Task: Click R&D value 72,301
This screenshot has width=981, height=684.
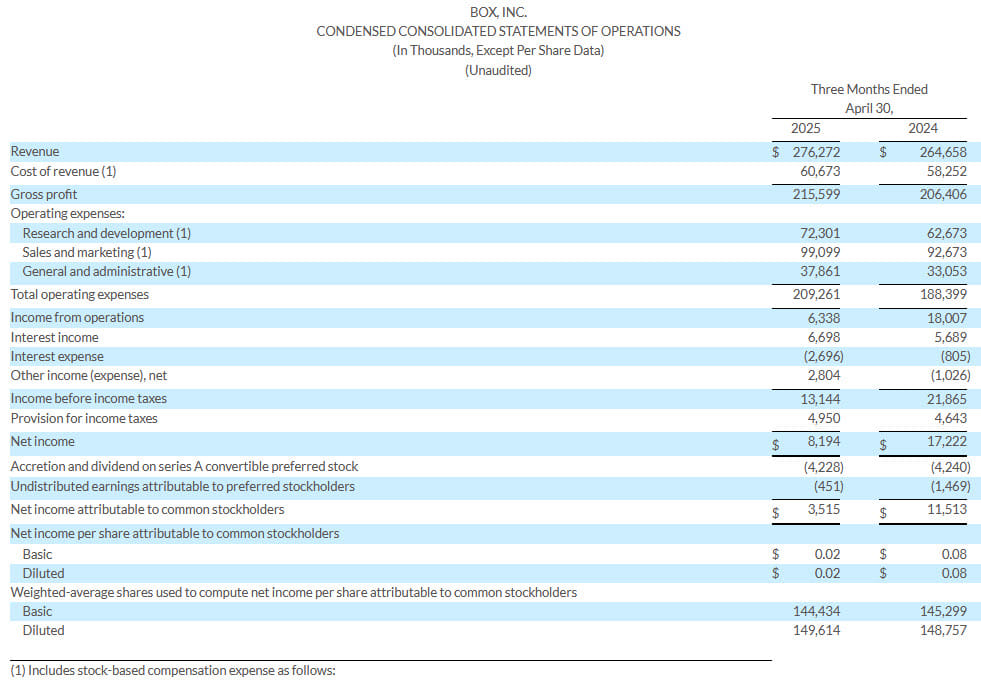Action: pyautogui.click(x=820, y=233)
